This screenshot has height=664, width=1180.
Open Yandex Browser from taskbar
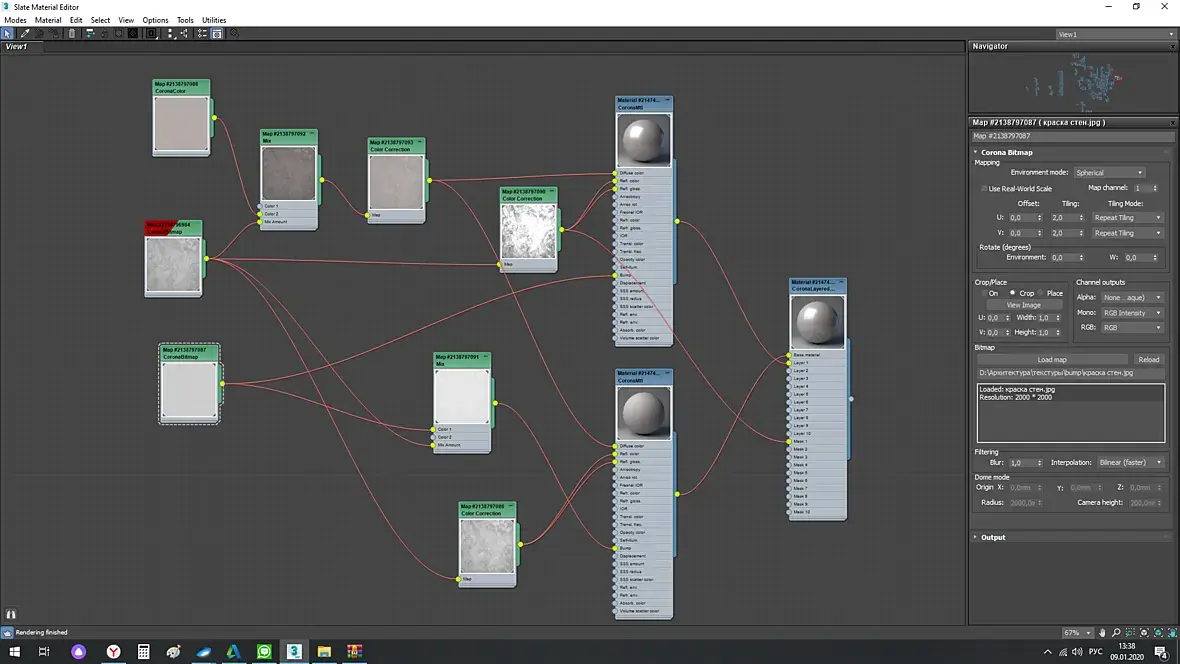tap(113, 651)
